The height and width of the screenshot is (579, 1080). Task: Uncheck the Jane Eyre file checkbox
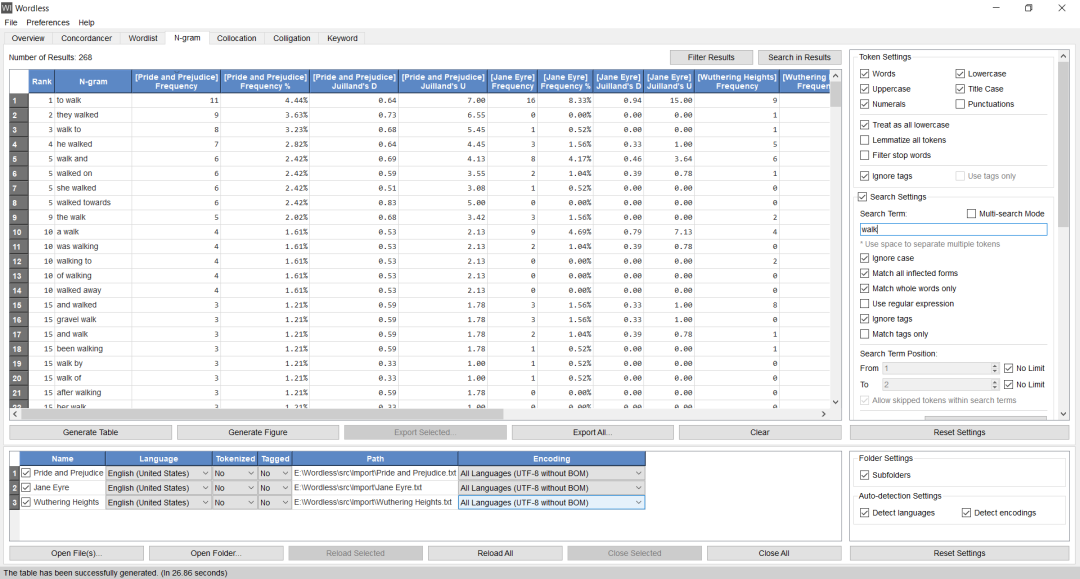tap(26, 487)
